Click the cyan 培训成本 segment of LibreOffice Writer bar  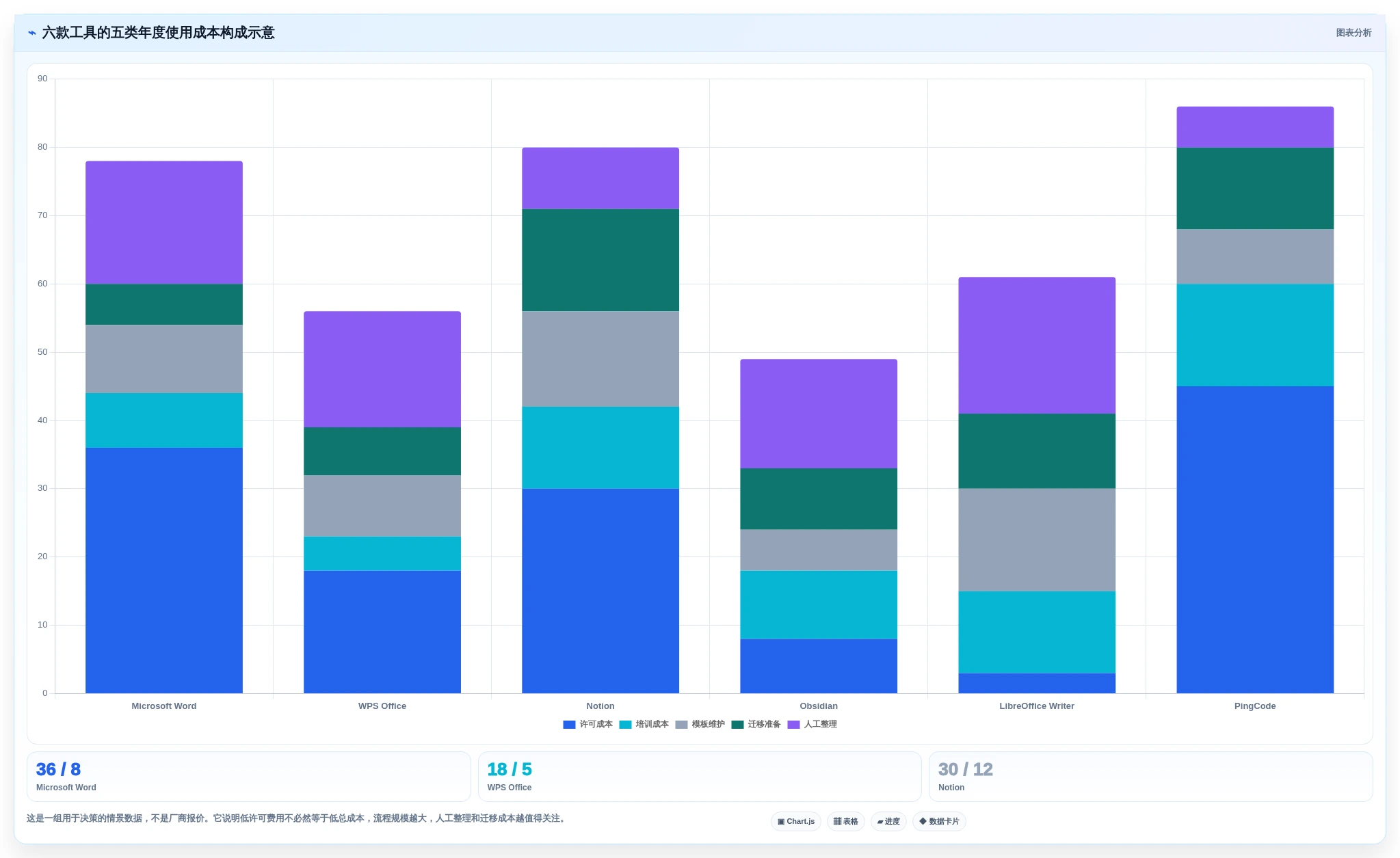click(1037, 632)
